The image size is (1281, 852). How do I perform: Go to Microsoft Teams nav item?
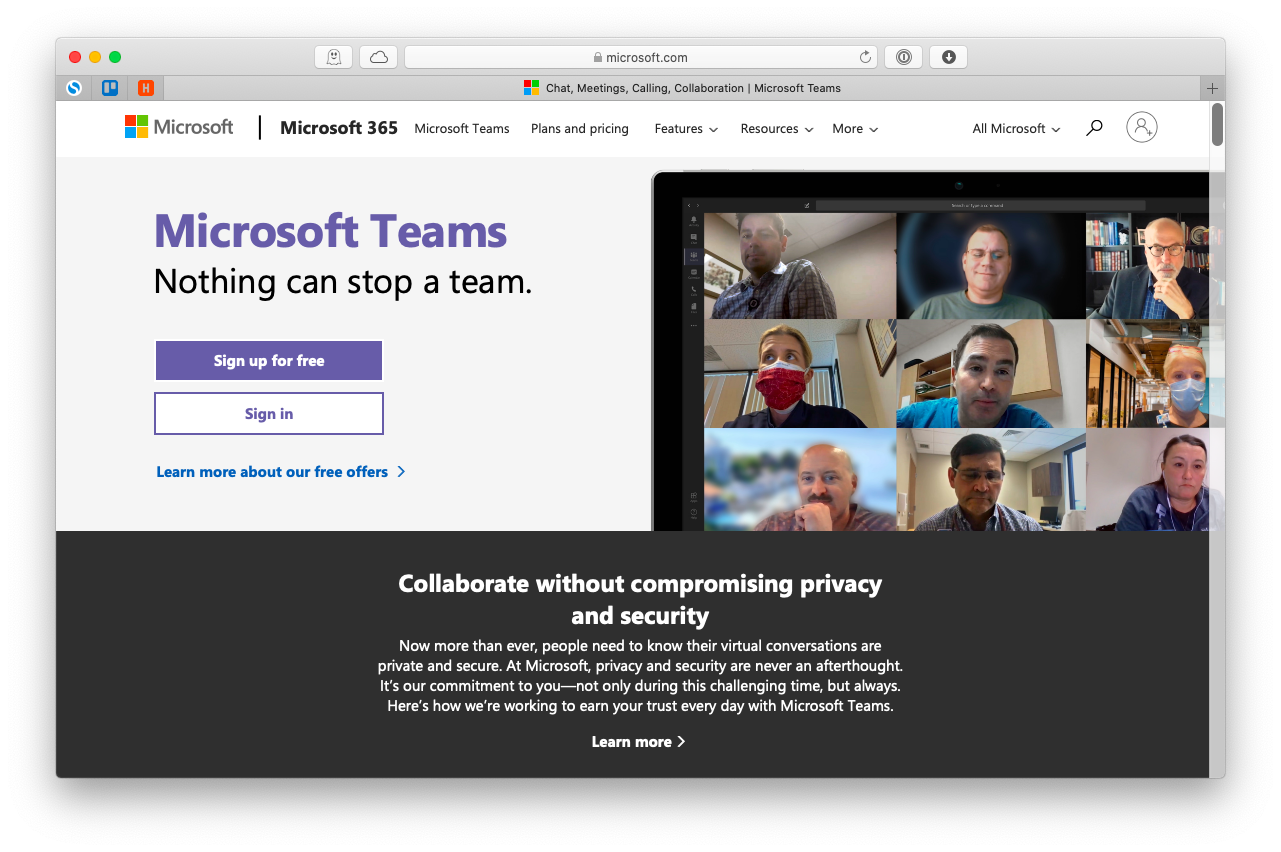[462, 129]
